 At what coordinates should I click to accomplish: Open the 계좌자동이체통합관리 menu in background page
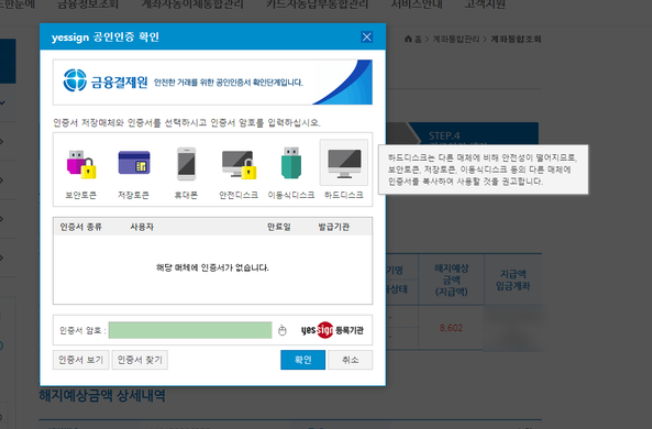[x=193, y=5]
